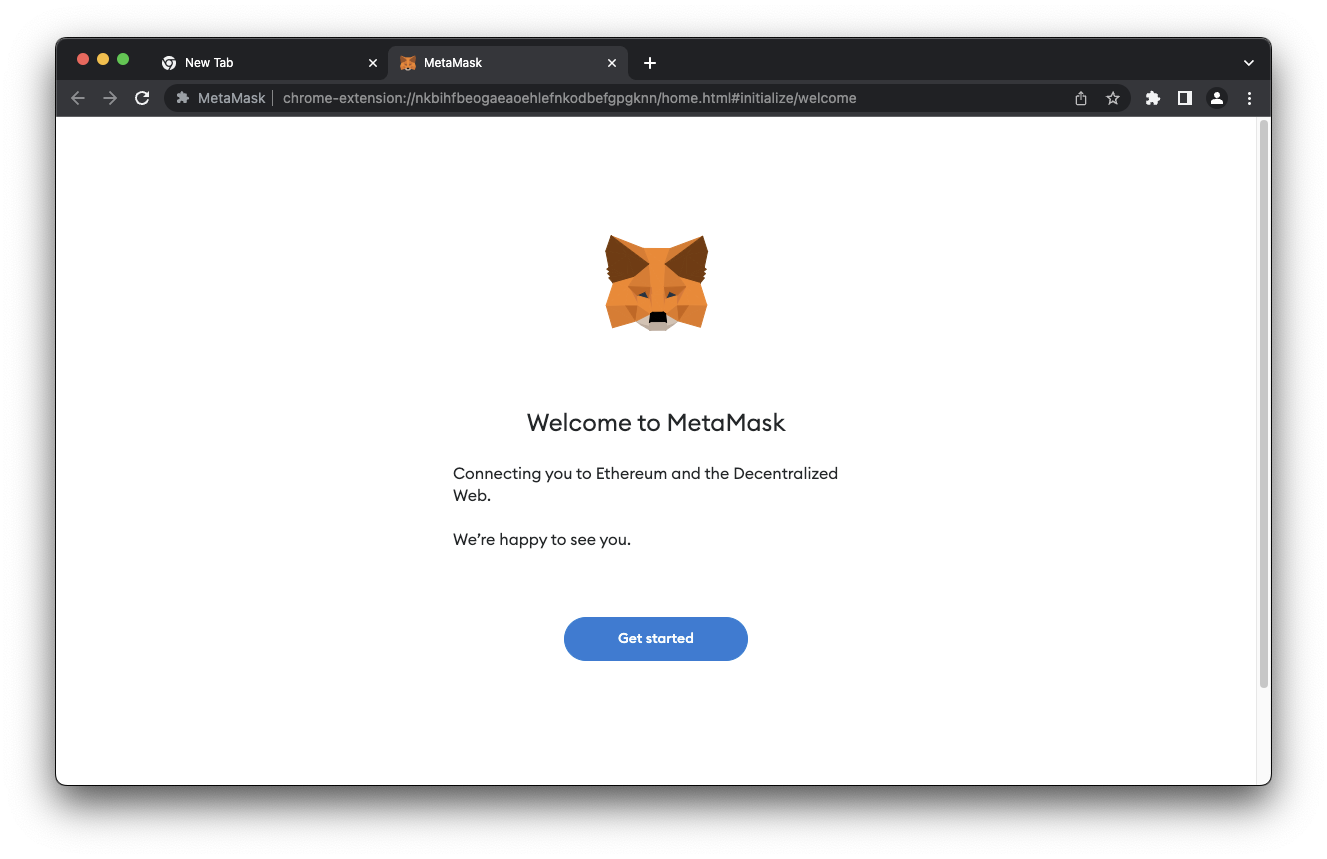Open Chrome three-dot menu

1249,98
